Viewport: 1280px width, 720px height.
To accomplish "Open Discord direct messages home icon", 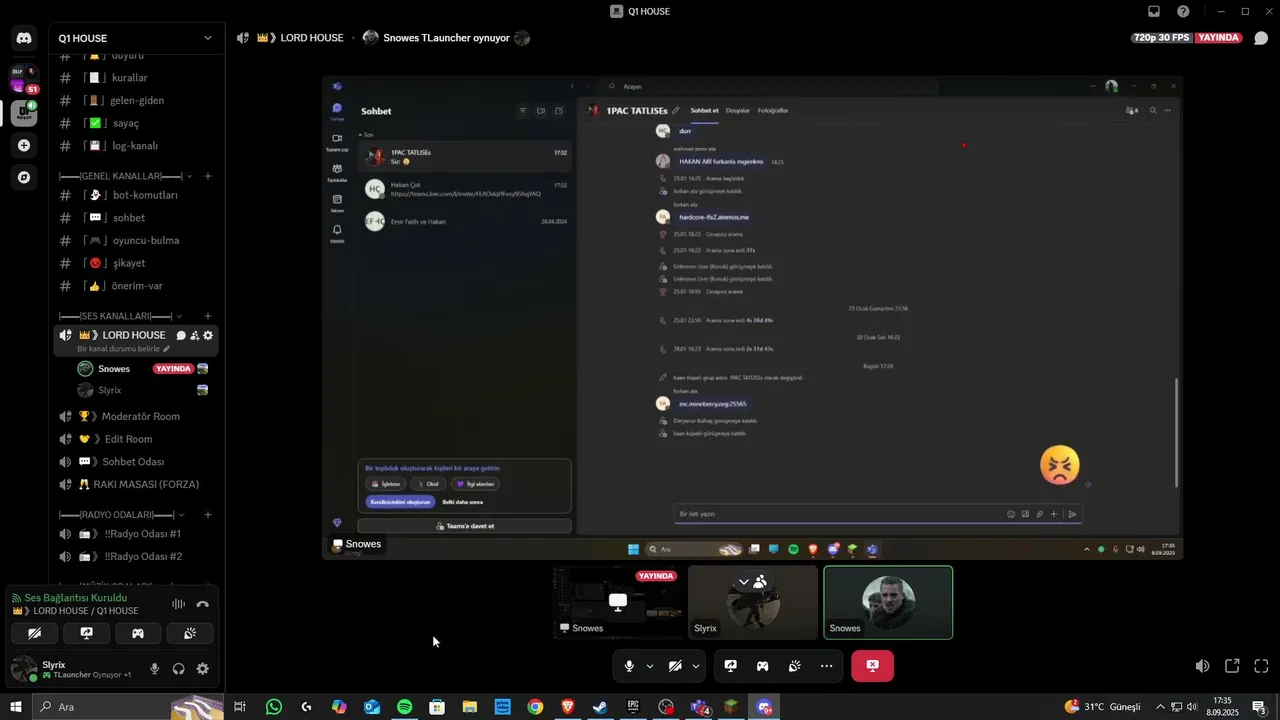I will [x=24, y=38].
